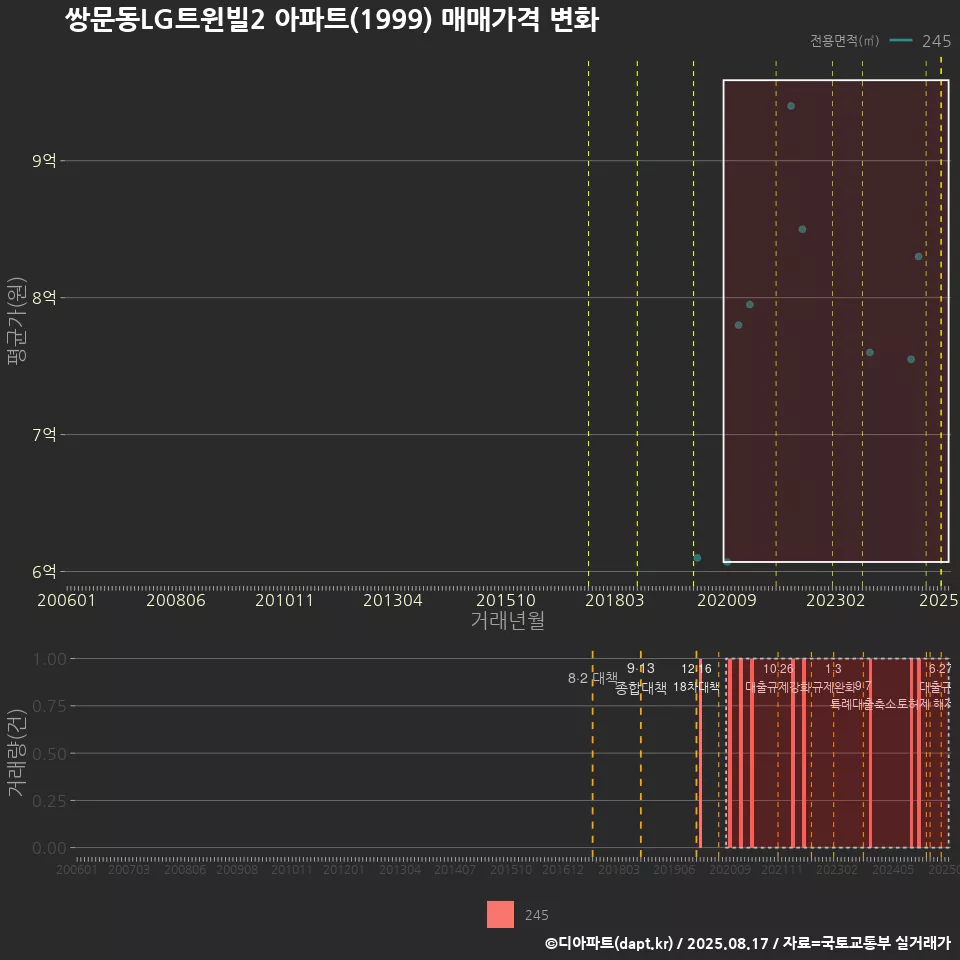Click the 12·16 18차대책 annotation
The image size is (960, 960).
pos(696,678)
